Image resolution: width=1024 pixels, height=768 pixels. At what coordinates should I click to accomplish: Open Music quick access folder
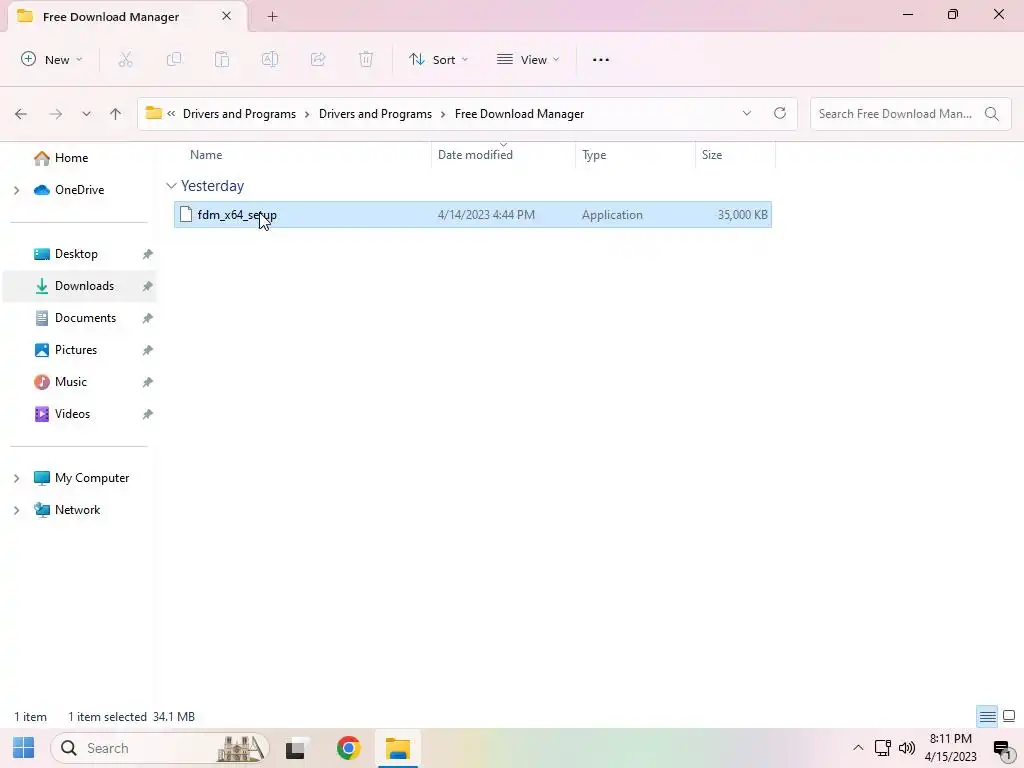click(71, 381)
